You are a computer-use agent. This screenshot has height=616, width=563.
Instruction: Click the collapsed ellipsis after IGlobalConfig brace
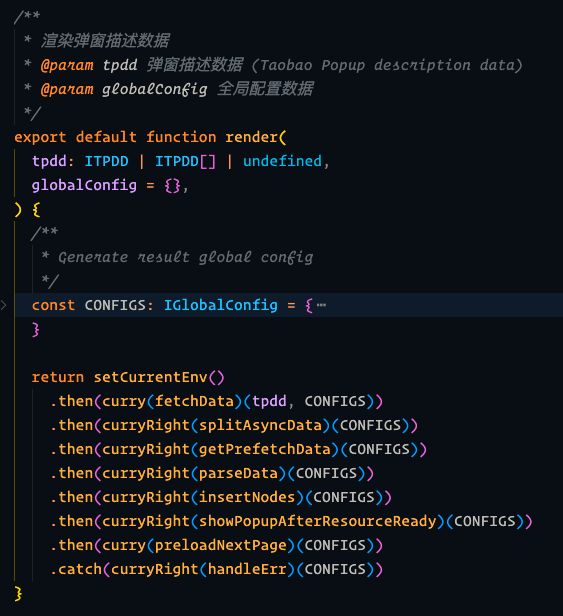[x=321, y=305]
